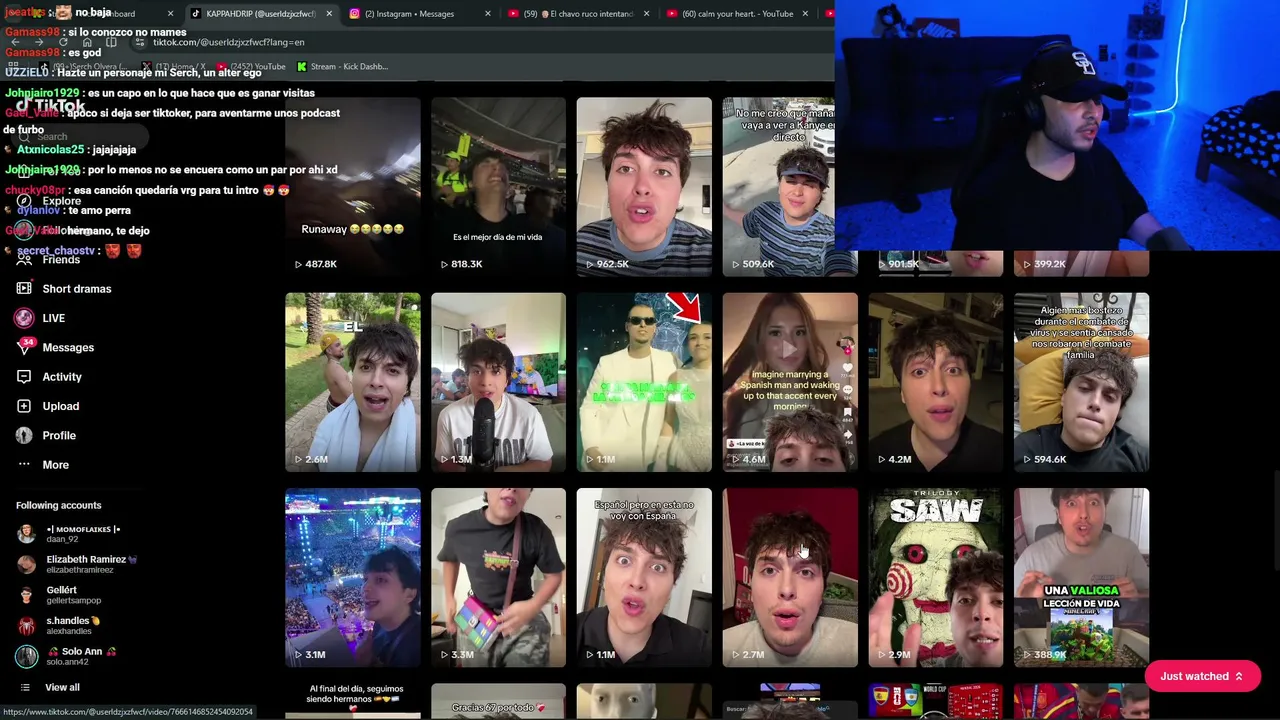Expand the More sidebar menu
The height and width of the screenshot is (720, 1280).
pyautogui.click(x=56, y=465)
